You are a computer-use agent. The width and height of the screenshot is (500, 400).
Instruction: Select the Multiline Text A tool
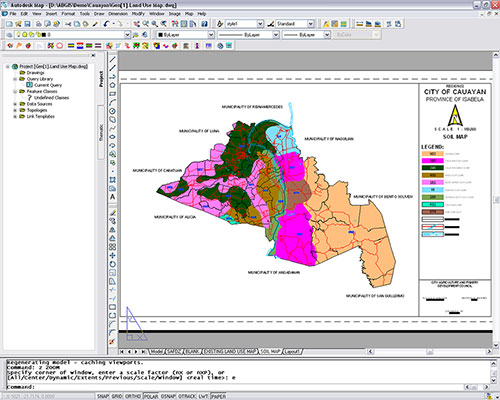pyautogui.click(x=113, y=197)
